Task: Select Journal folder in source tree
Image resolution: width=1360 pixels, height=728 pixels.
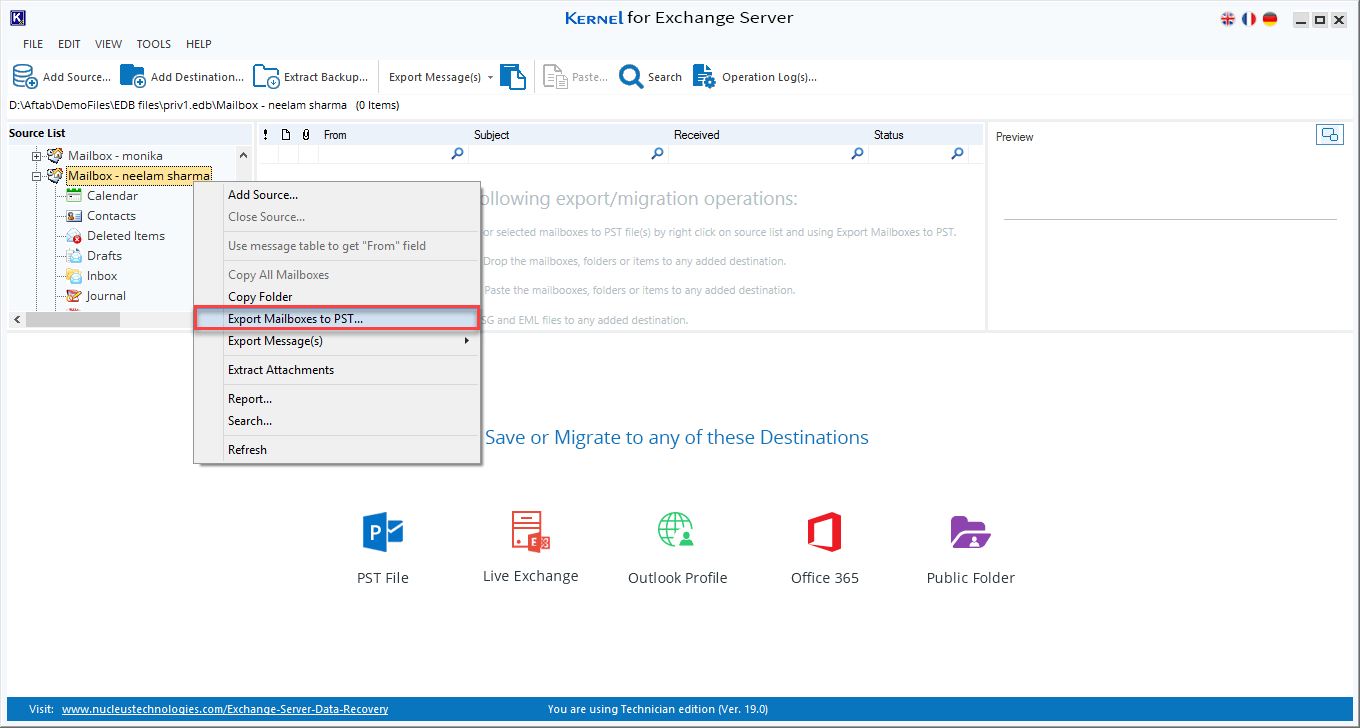Action: tap(106, 296)
